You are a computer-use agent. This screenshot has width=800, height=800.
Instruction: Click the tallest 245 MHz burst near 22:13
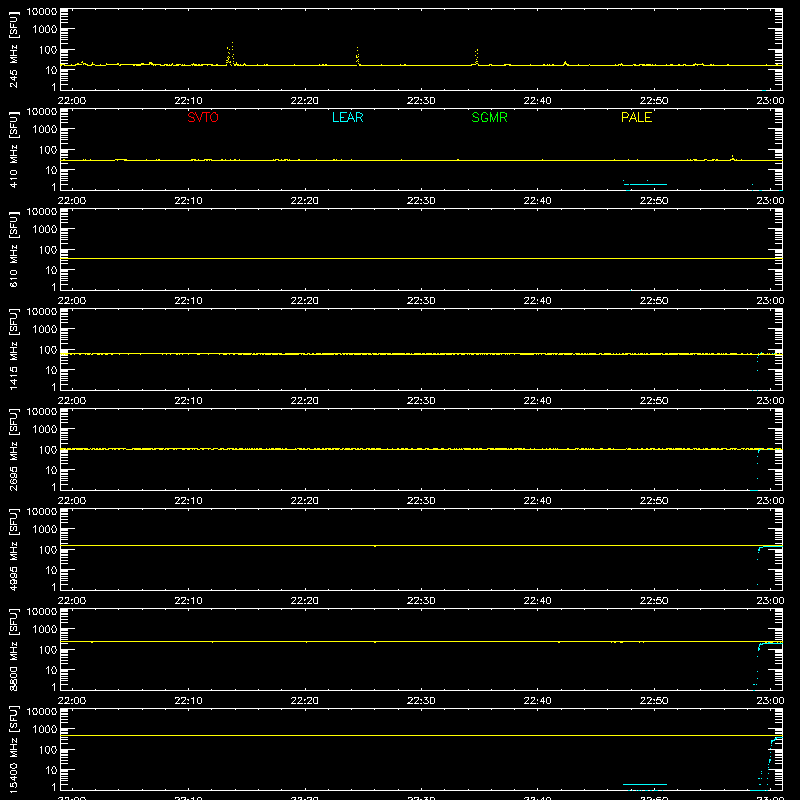(232, 53)
